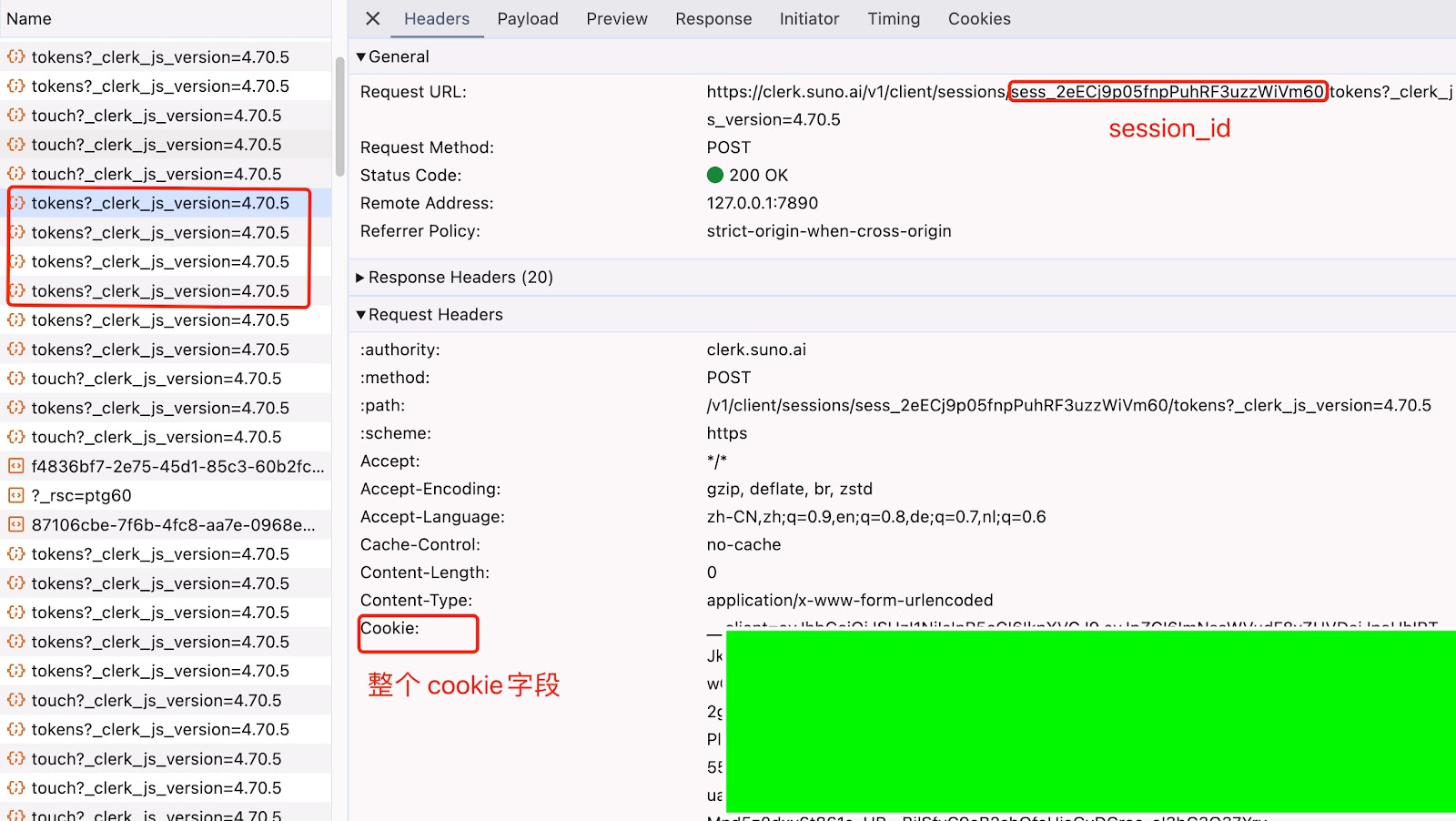The width and height of the screenshot is (1456, 821).
Task: Click the "200 OK" status value
Action: [758, 176]
